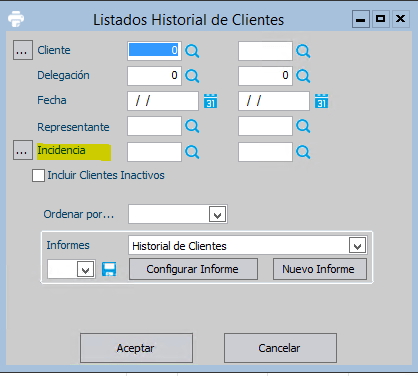418x376 pixels.
Task: Expand the Ordenar por dropdown
Action: point(217,214)
